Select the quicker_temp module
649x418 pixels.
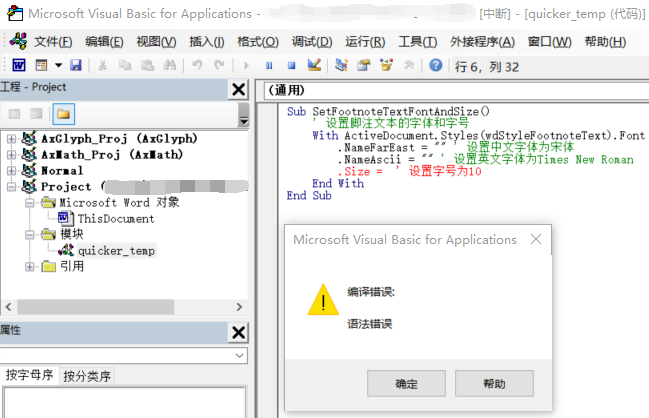pos(116,251)
